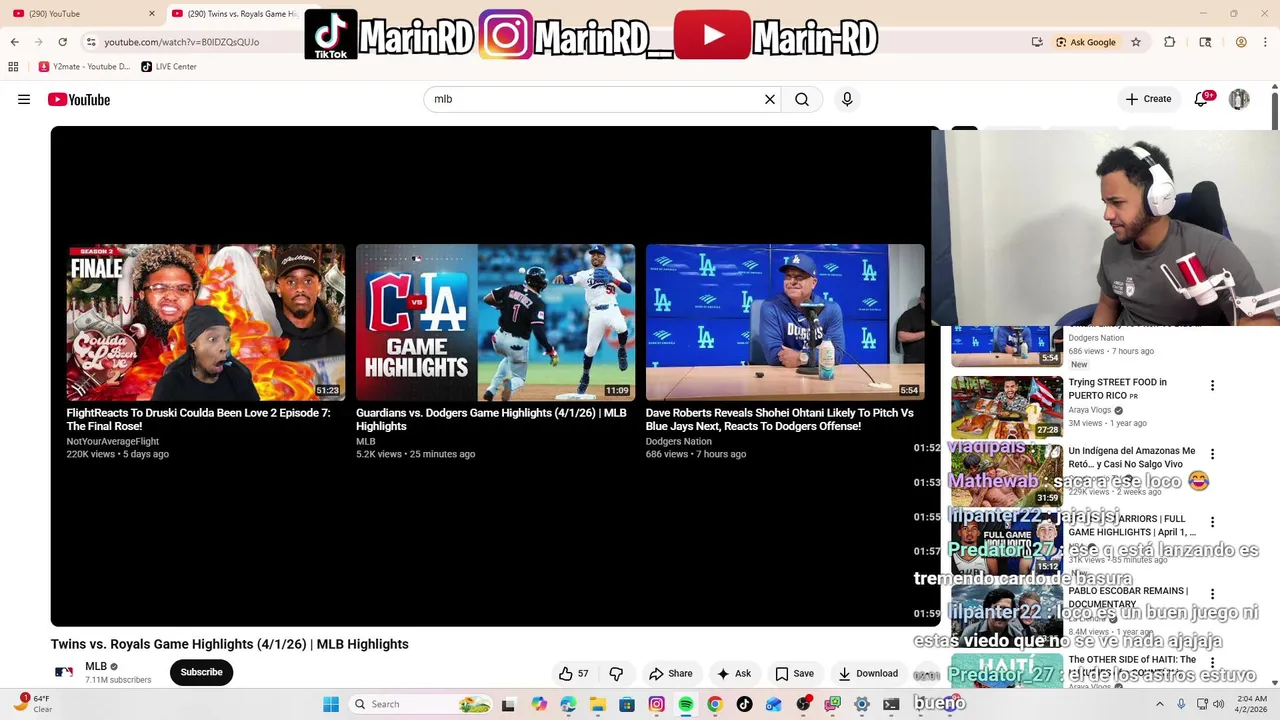Open options for The OTHER SIDE of HAITI video
Screen dimensions: 1280x720
[1212, 662]
